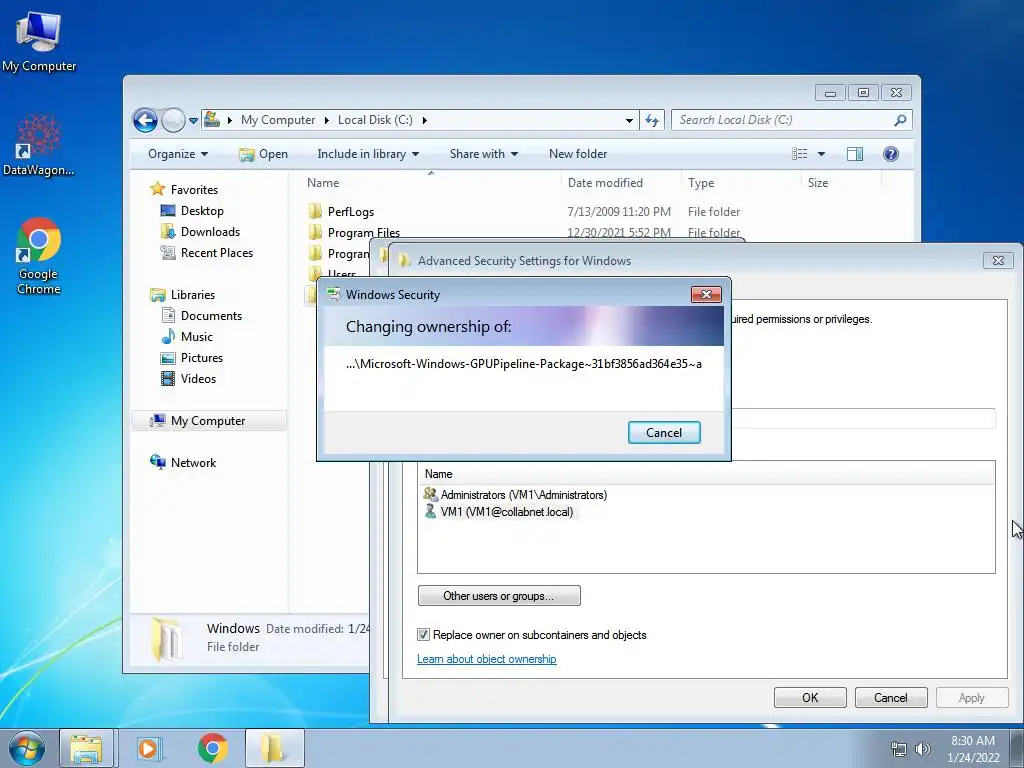Viewport: 1024px width, 768px height.
Task: Select the Program Files folder
Action: click(363, 232)
